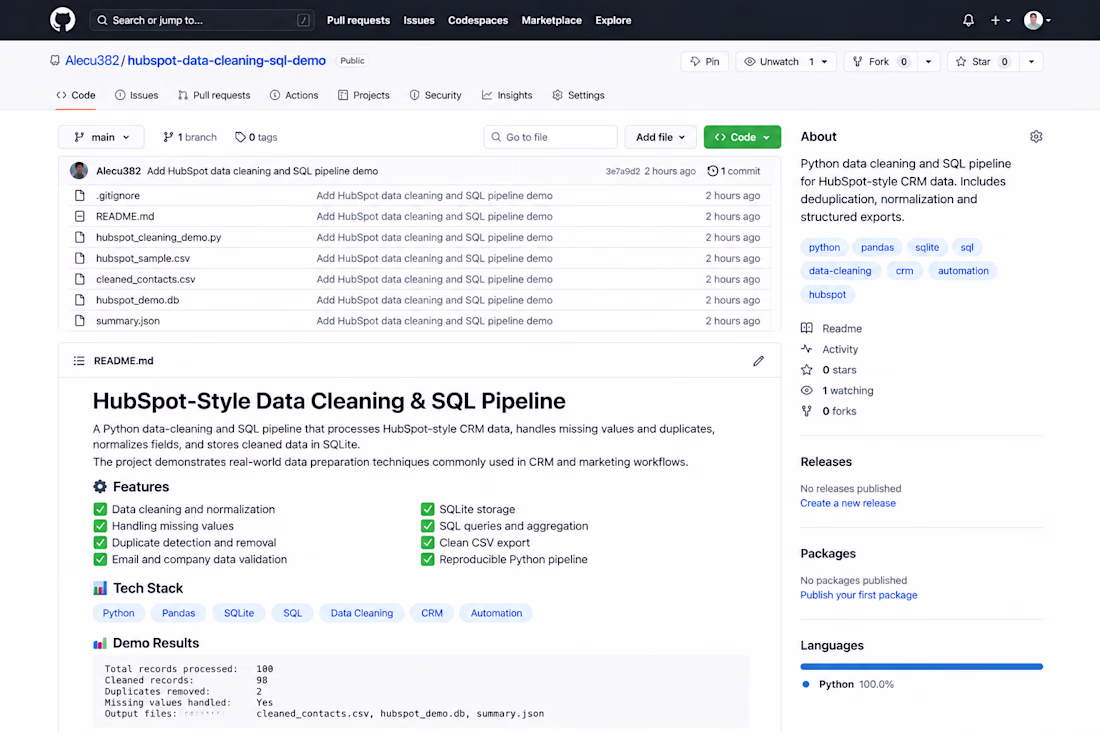Click the Activity pulse icon
The height and width of the screenshot is (733, 1100).
pyautogui.click(x=807, y=349)
